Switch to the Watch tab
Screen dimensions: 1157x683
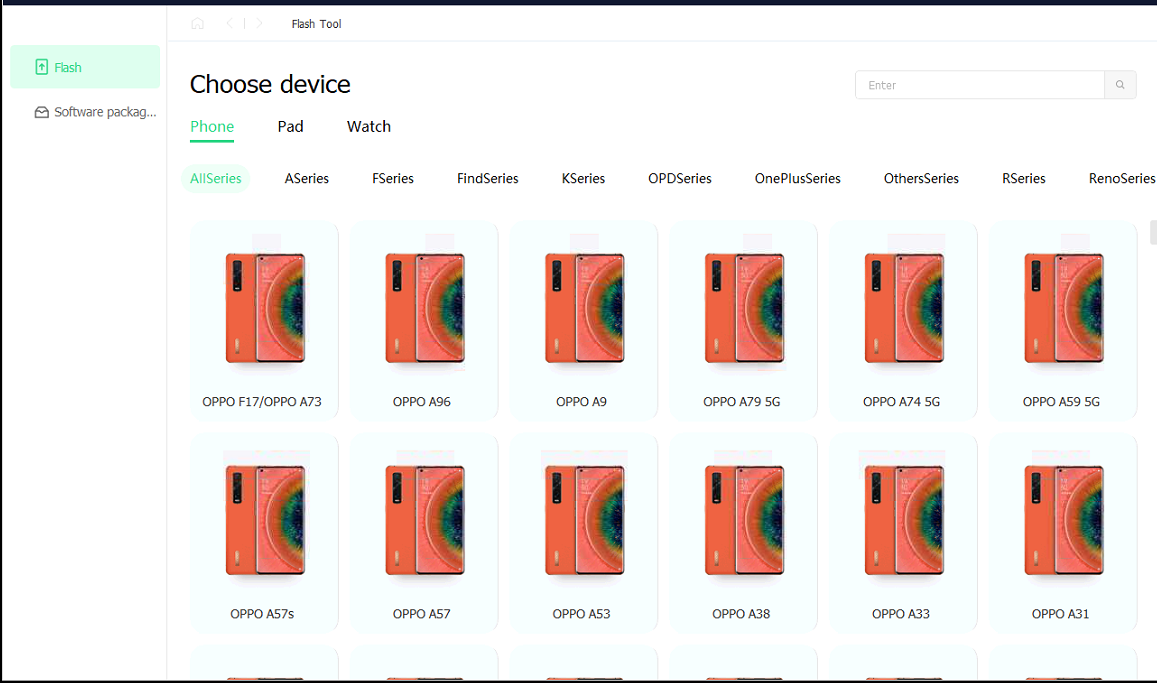pyautogui.click(x=369, y=126)
